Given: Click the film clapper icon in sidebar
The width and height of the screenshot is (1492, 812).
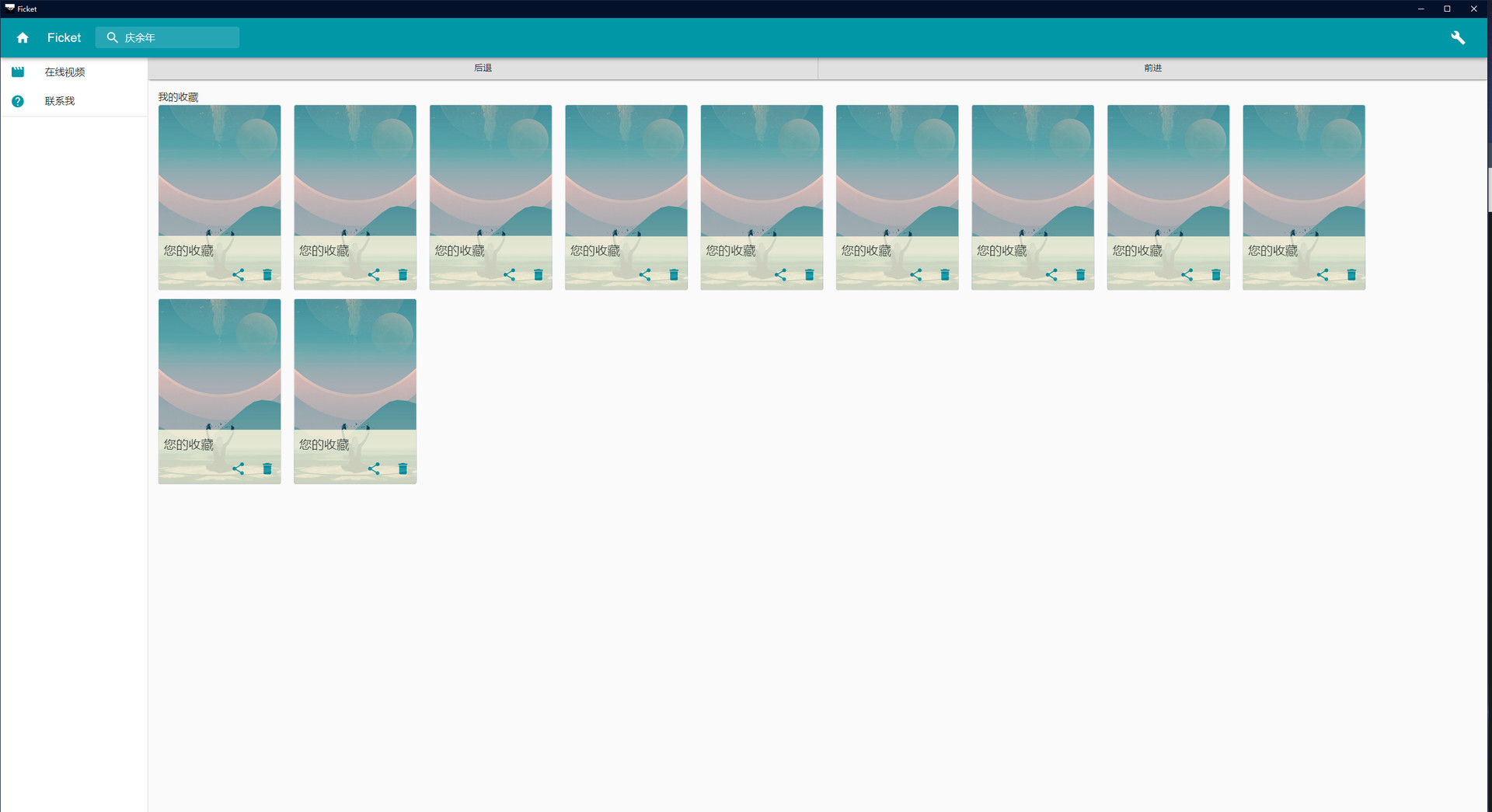Looking at the screenshot, I should (18, 72).
